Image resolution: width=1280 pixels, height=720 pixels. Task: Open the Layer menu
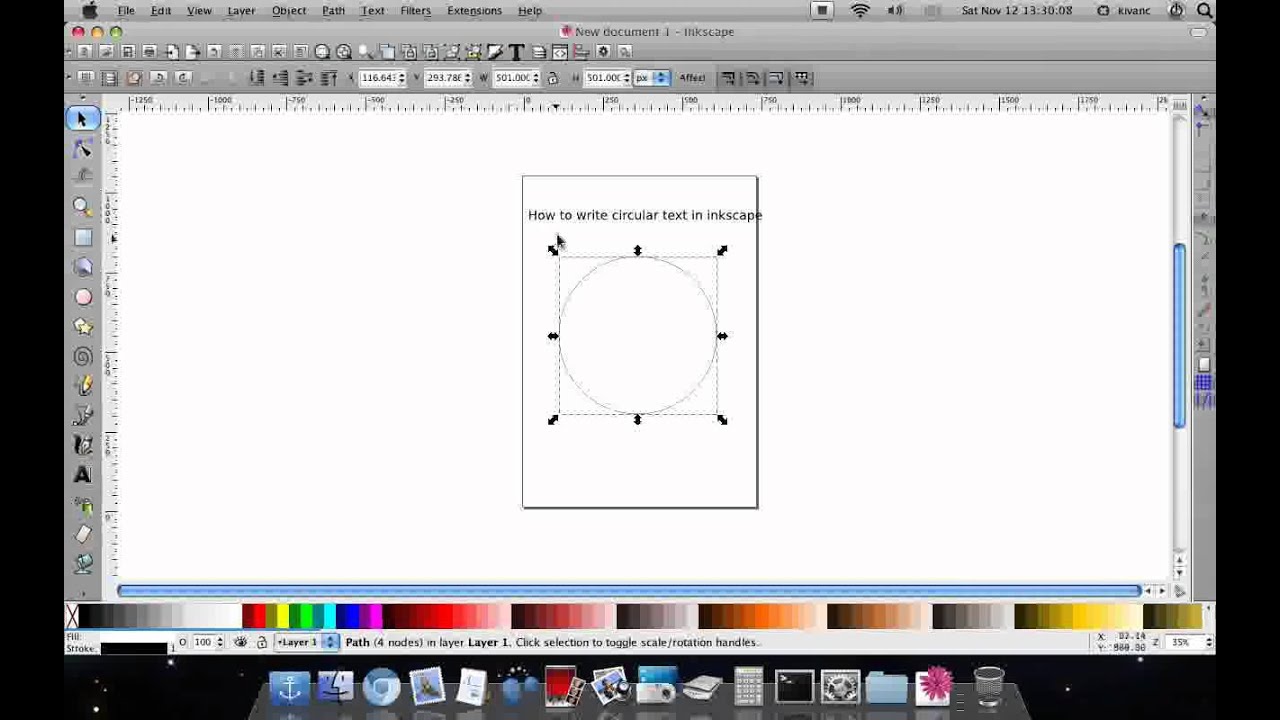(241, 11)
